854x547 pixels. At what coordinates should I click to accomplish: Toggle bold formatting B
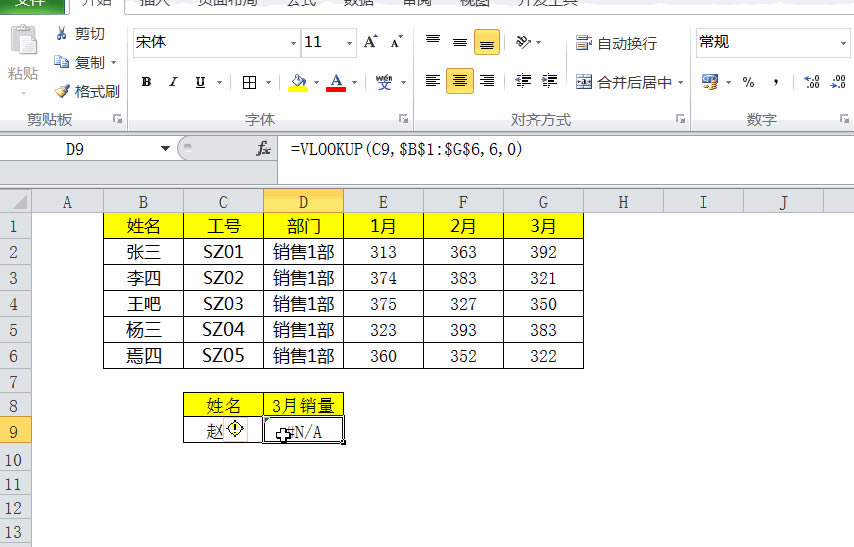[x=146, y=82]
